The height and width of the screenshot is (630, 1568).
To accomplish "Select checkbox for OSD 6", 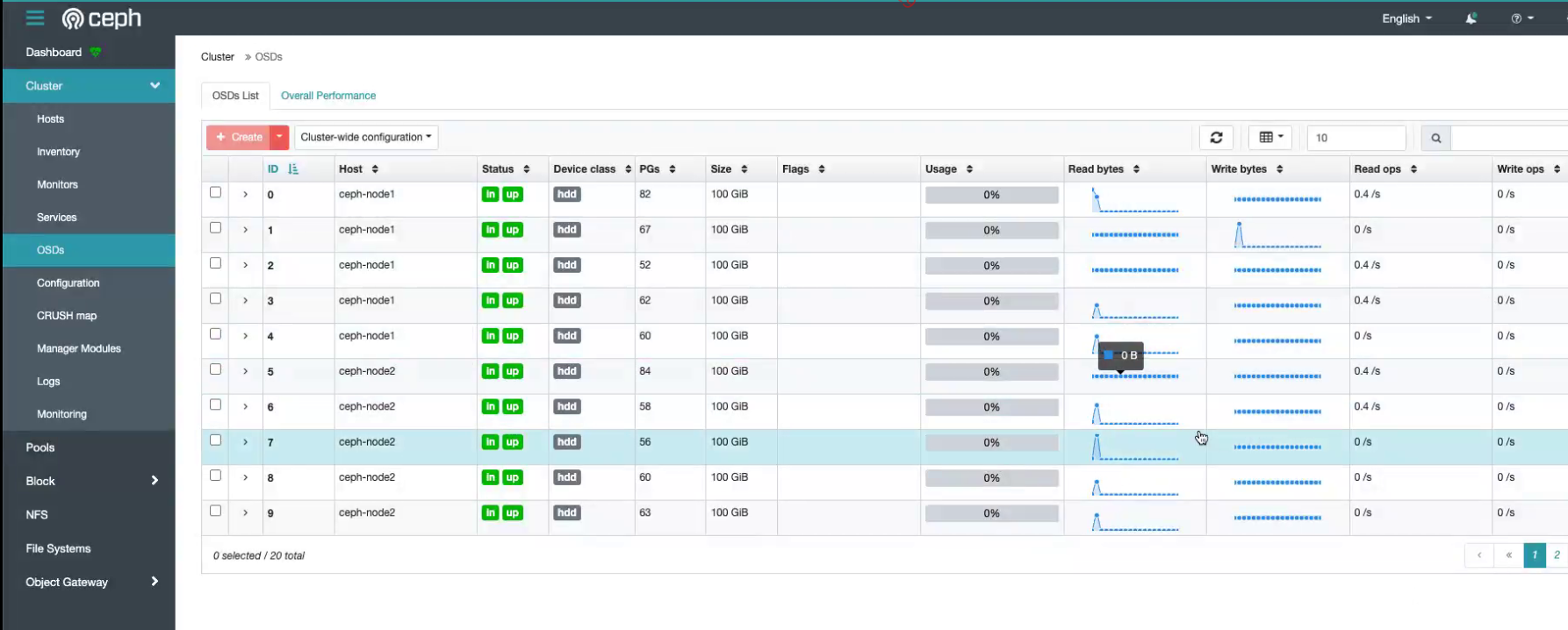I will [x=215, y=404].
